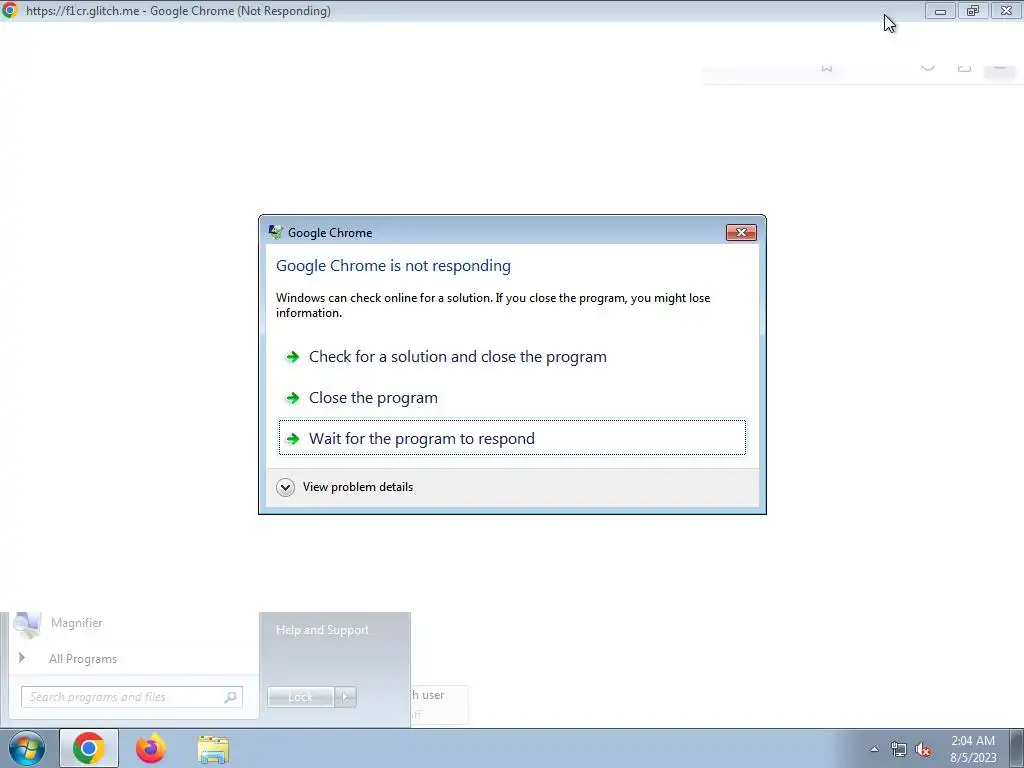Open Firefox from the taskbar

click(150, 748)
